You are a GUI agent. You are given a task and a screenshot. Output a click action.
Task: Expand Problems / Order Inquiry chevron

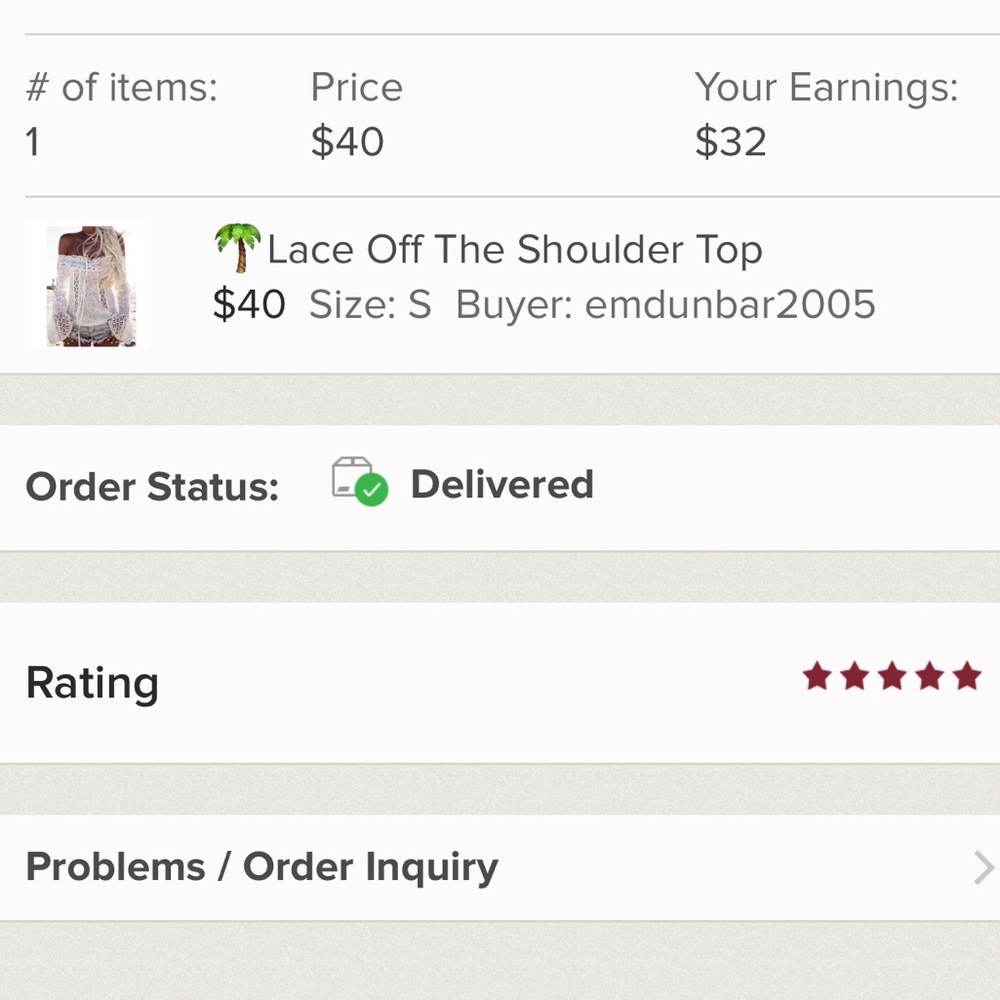984,868
